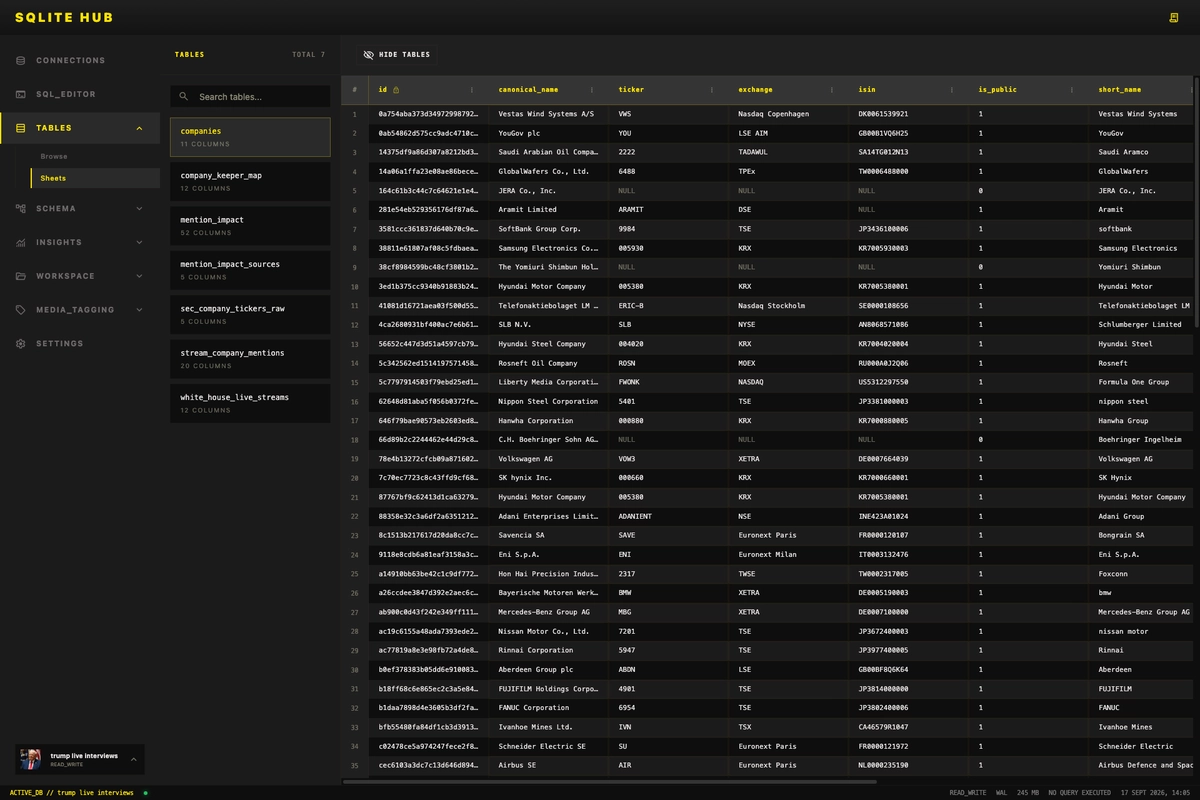Click the Tables sidebar icon
Image resolution: width=1200 pixels, height=800 pixels.
[x=21, y=128]
